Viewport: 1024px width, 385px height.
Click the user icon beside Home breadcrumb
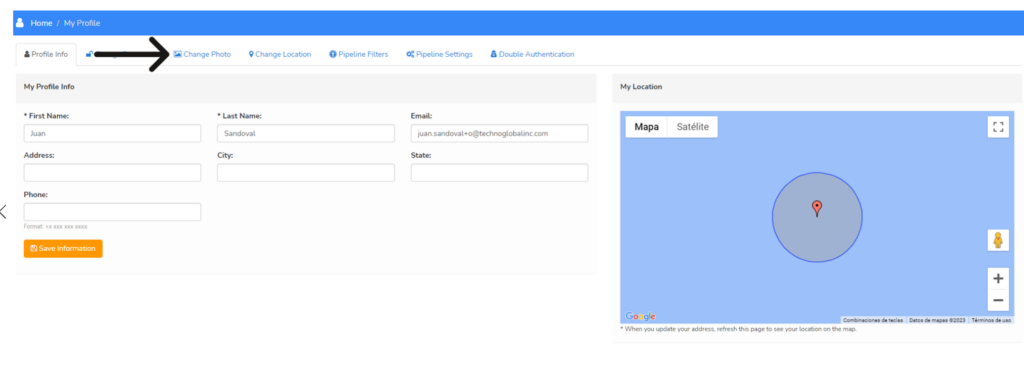pos(20,23)
